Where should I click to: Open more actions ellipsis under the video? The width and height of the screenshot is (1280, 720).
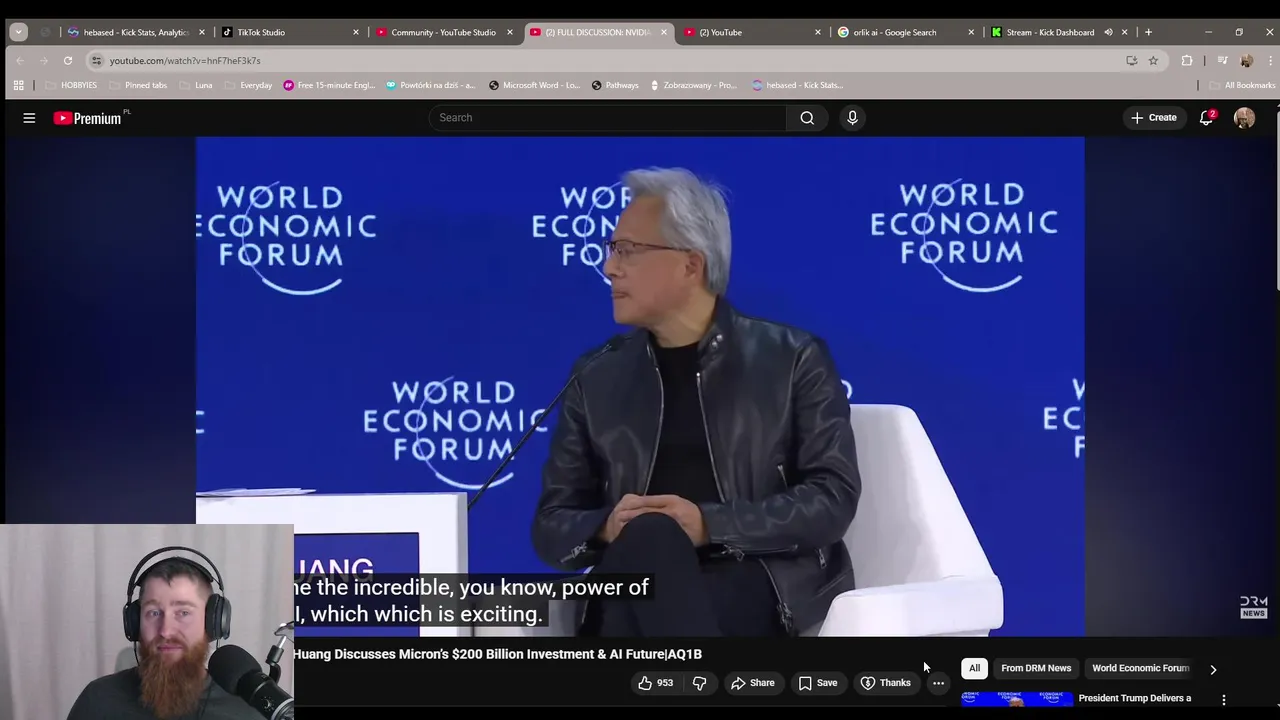(938, 683)
